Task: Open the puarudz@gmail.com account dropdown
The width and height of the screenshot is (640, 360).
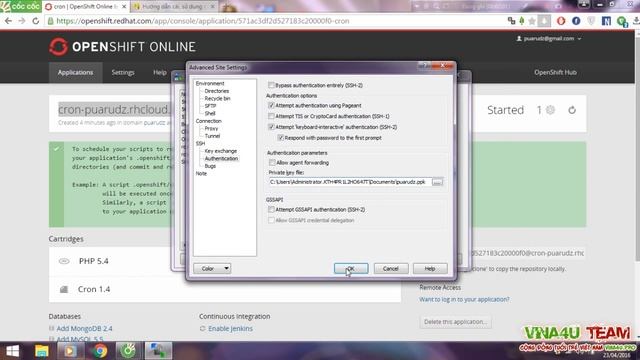Action: pyautogui.click(x=549, y=39)
